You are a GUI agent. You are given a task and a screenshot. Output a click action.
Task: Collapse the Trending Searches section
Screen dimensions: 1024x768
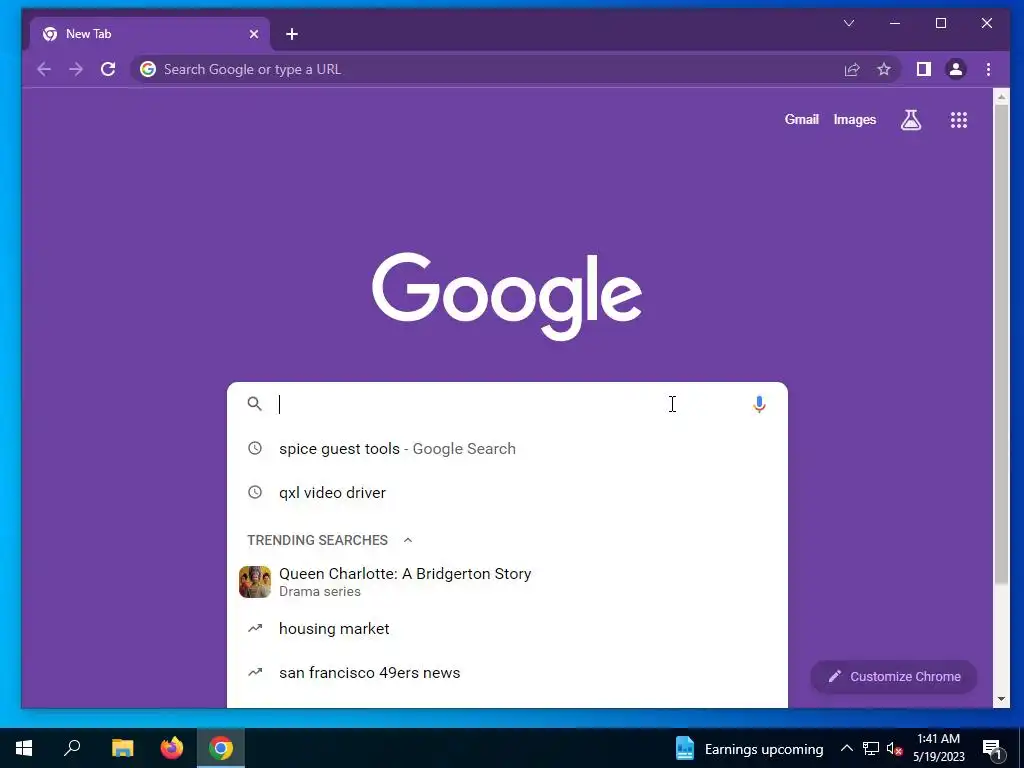pyautogui.click(x=408, y=540)
